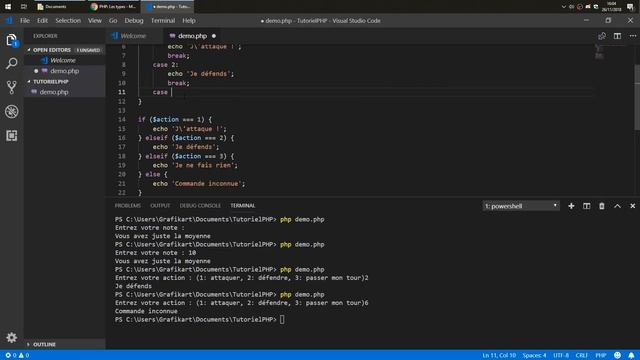Click CRLF end-of-line selector
Image resolution: width=640 pixels, height=360 pixels.
pos(582,355)
